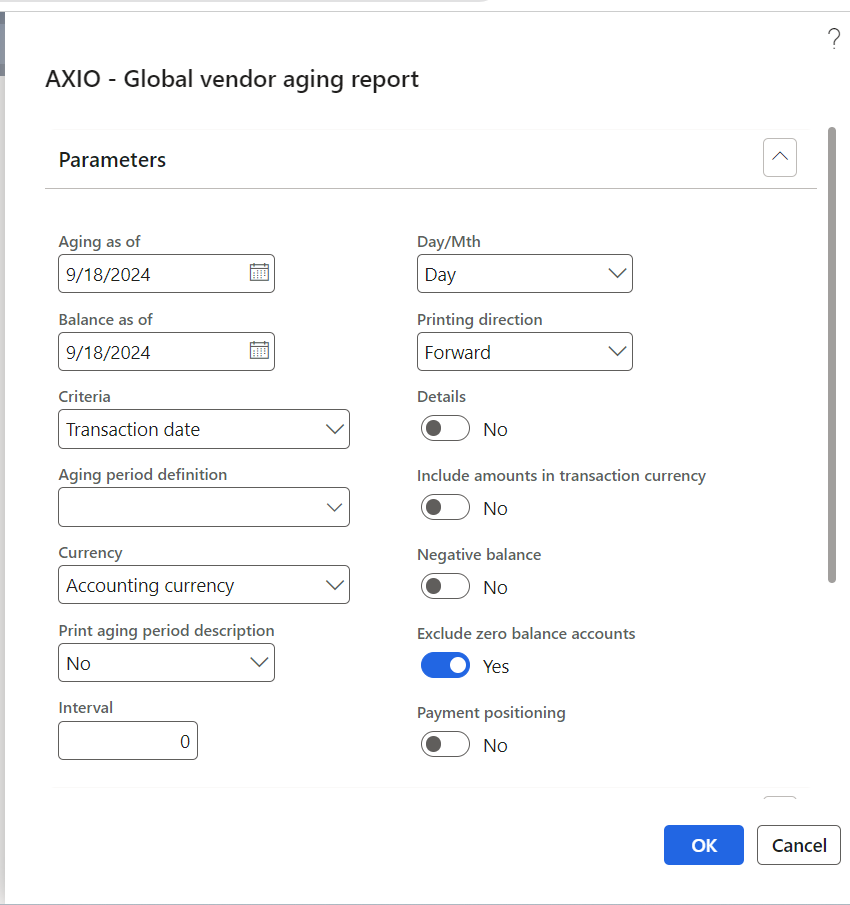
Task: Click the AXIO report dialog title
Action: tap(230, 79)
